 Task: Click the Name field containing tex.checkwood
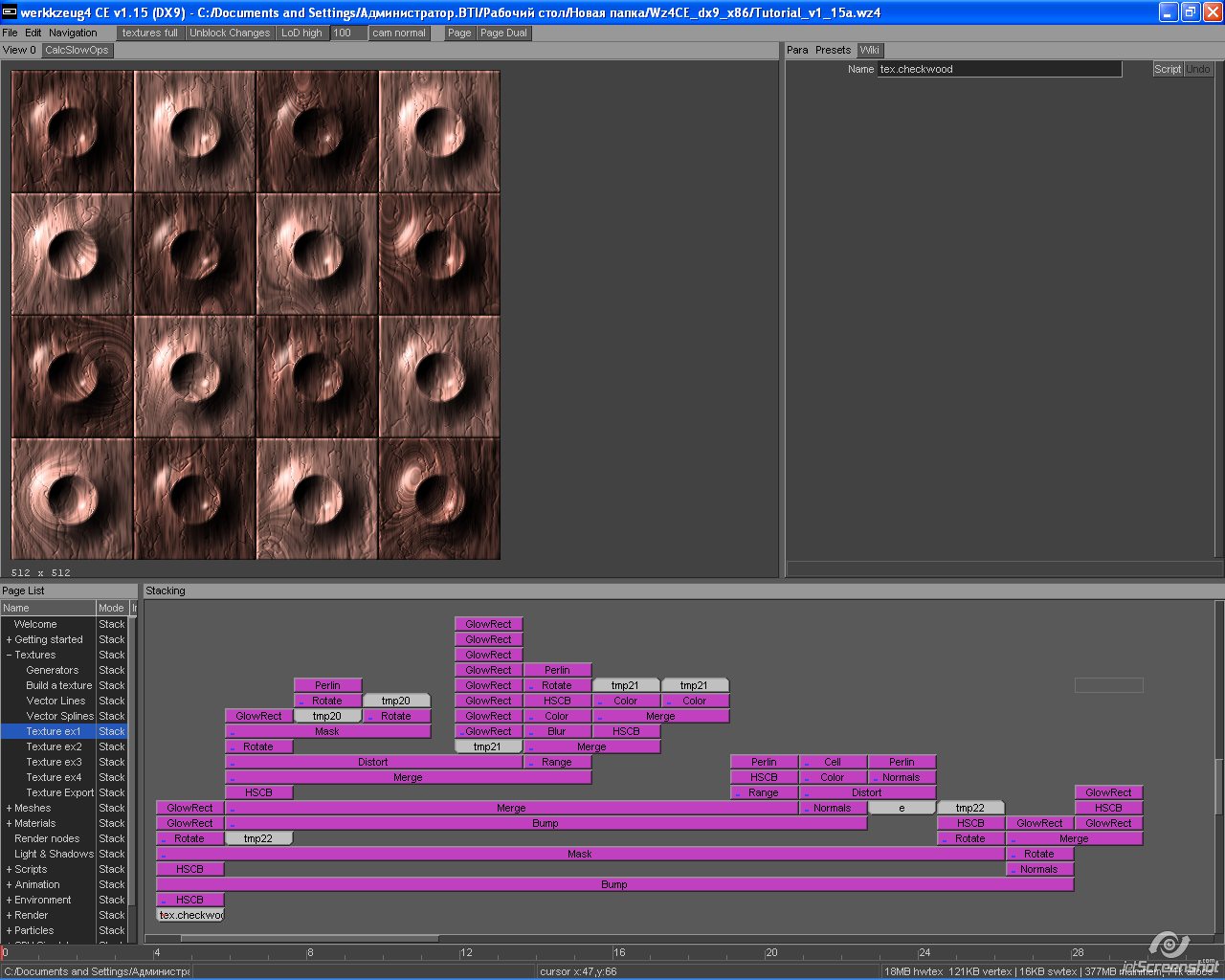click(999, 69)
